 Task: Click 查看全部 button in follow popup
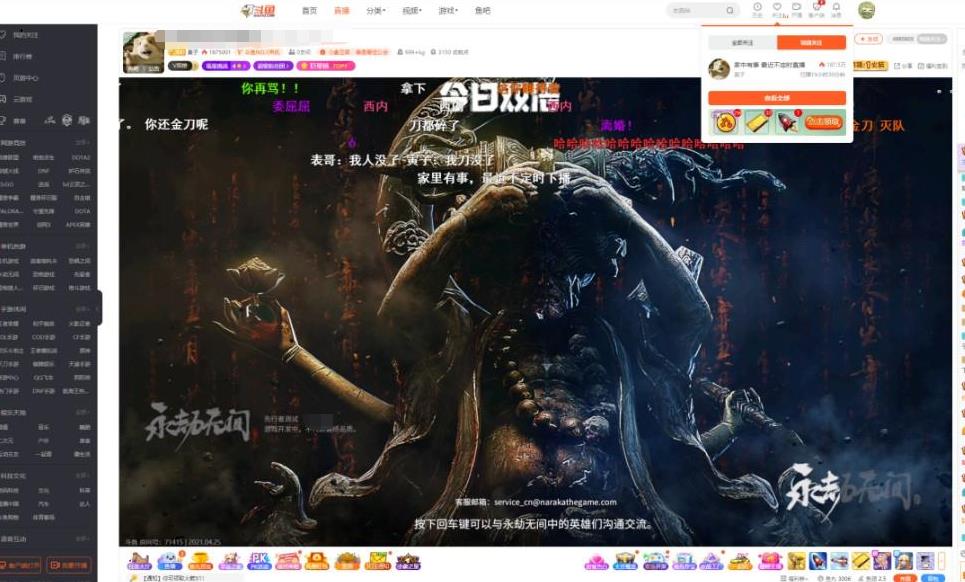(777, 98)
